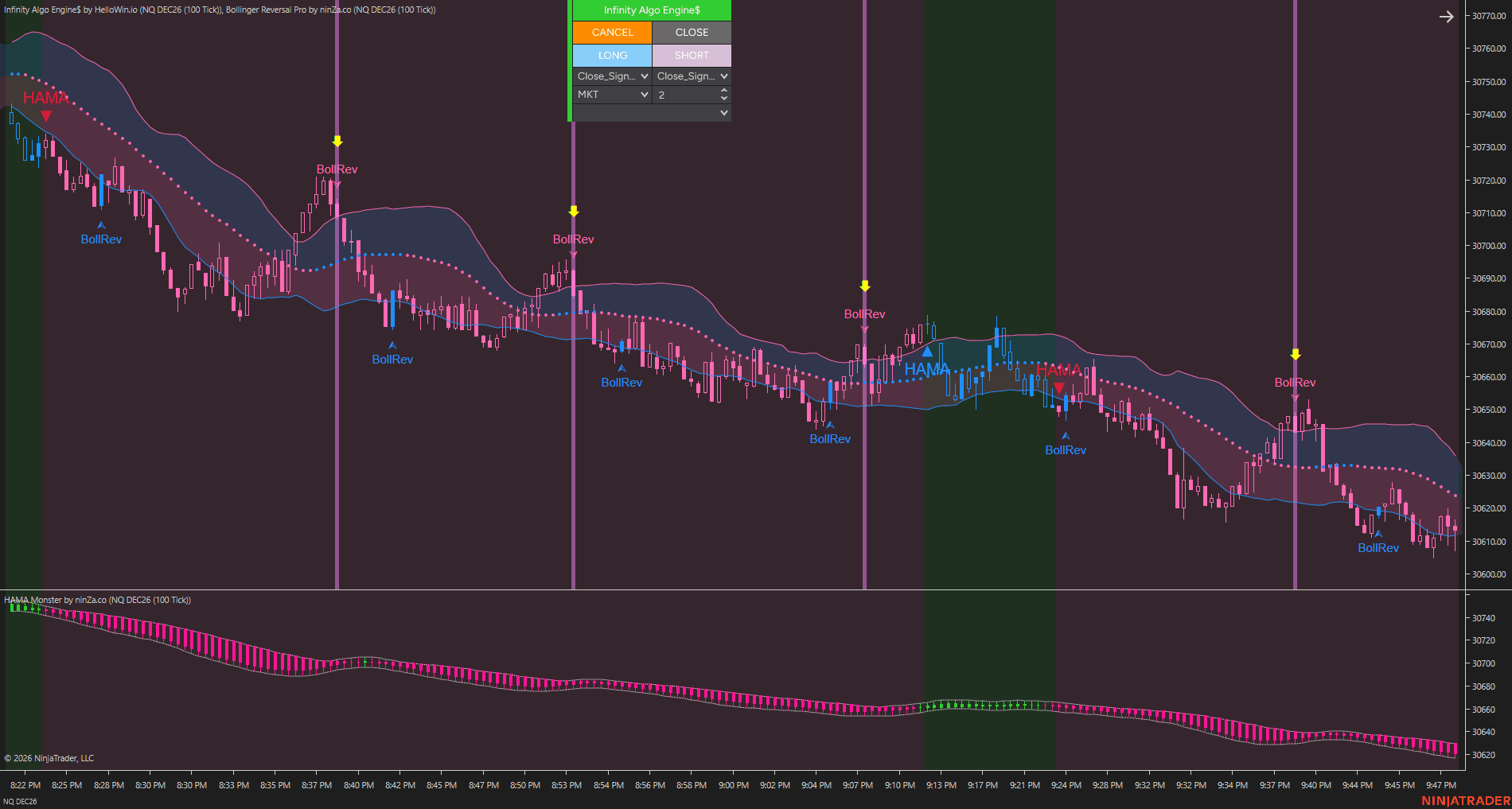This screenshot has height=809, width=1512.
Task: Click the yellow down arrow near 9:07 PM
Action: 865,286
